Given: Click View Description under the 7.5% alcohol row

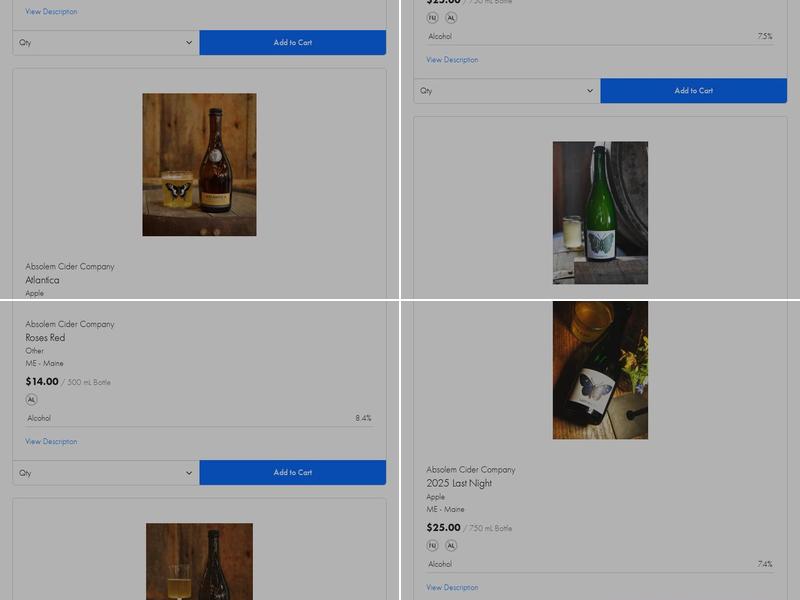Looking at the screenshot, I should pos(452,60).
